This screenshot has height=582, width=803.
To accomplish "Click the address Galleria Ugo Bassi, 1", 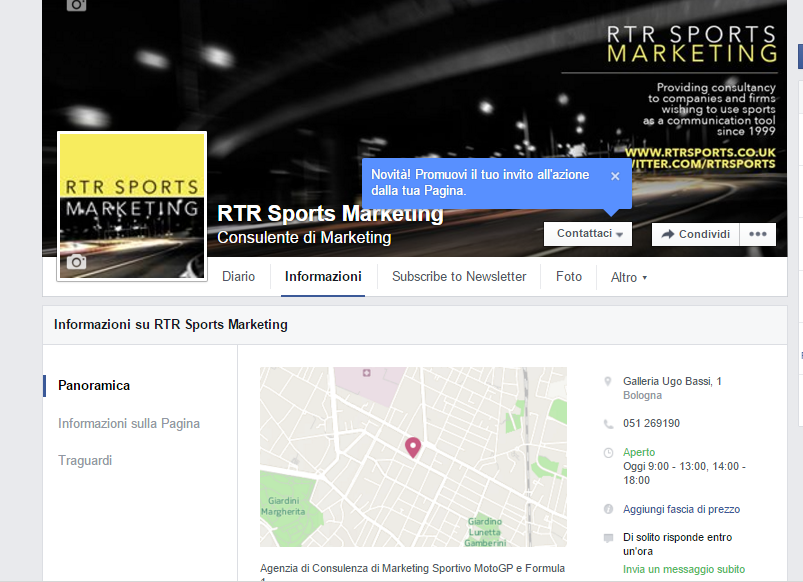I will click(x=672, y=381).
